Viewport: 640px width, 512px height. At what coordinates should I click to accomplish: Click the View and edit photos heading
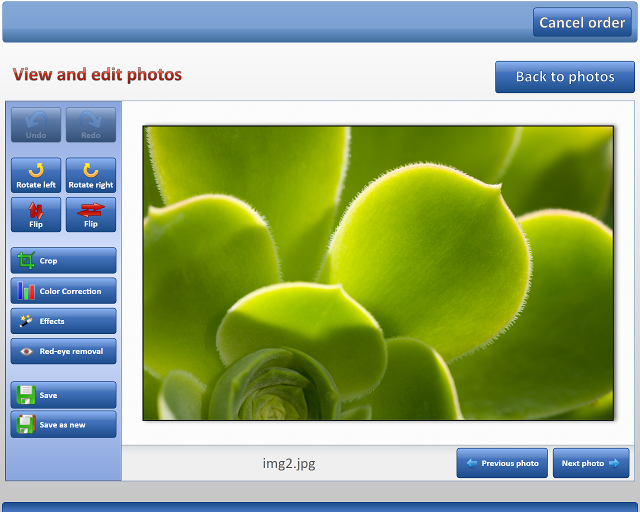click(97, 75)
